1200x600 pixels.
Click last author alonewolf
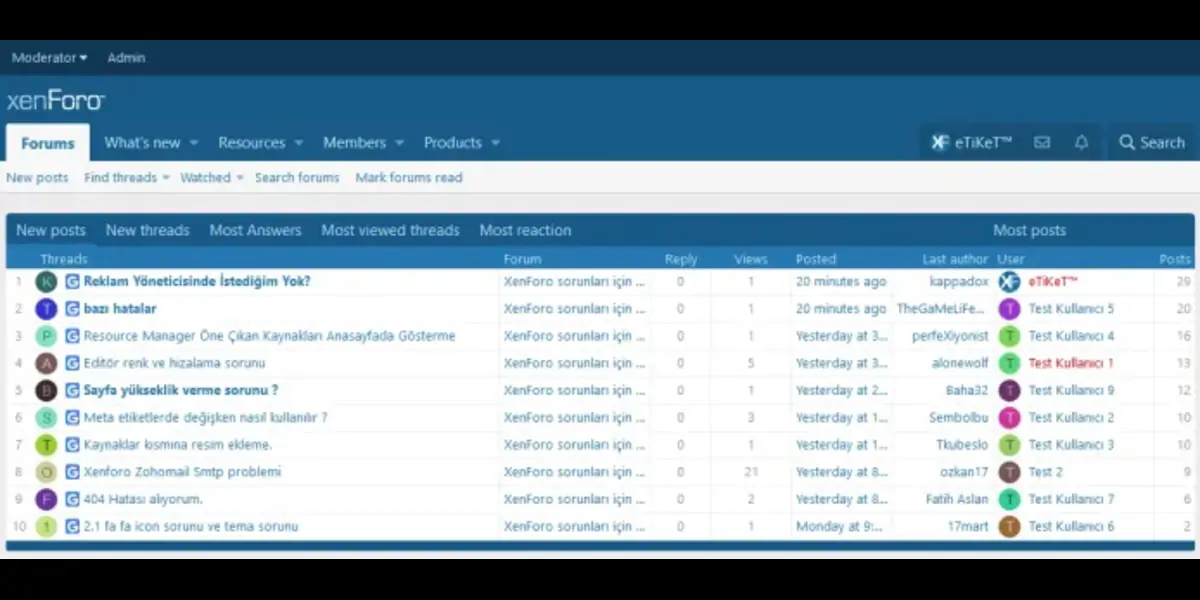coord(960,363)
